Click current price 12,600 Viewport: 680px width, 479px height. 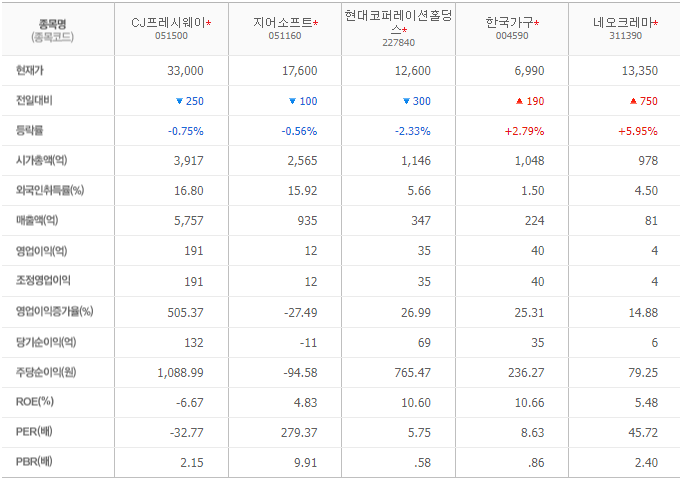pyautogui.click(x=413, y=71)
